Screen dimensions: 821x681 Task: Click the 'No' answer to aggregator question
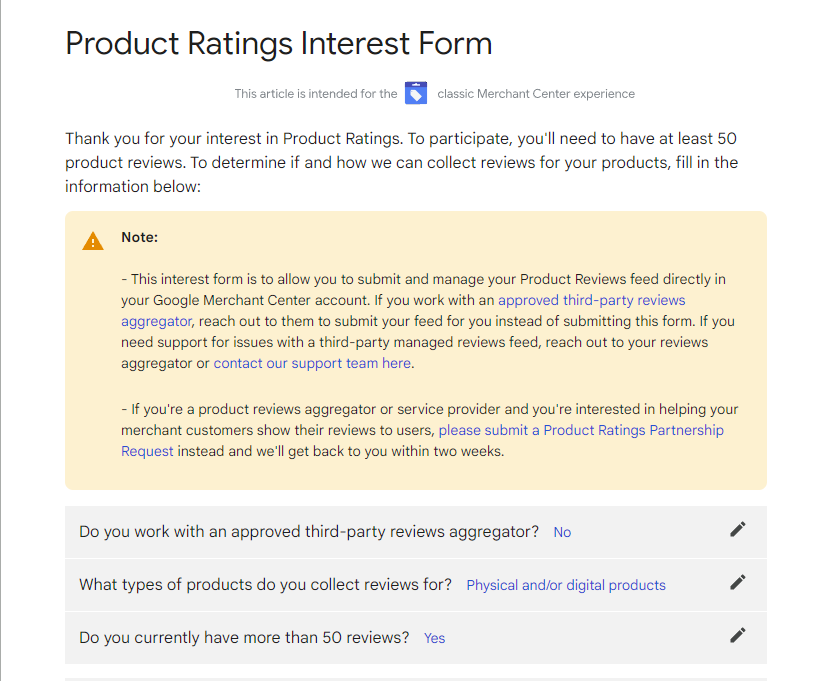point(562,532)
